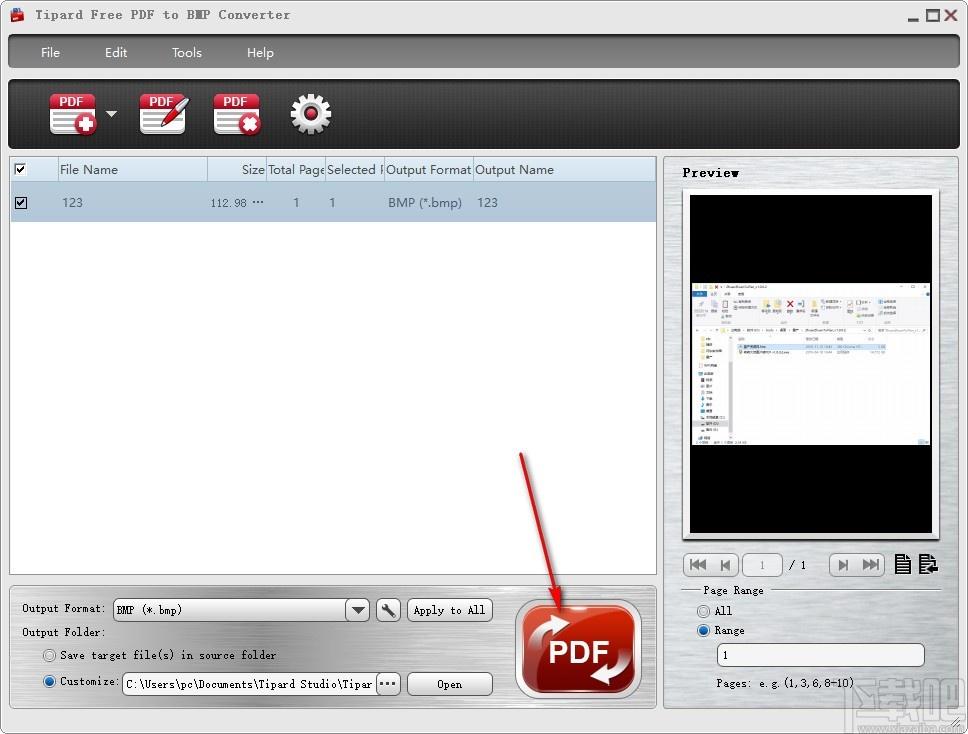Click the Remove PDF icon

237,114
